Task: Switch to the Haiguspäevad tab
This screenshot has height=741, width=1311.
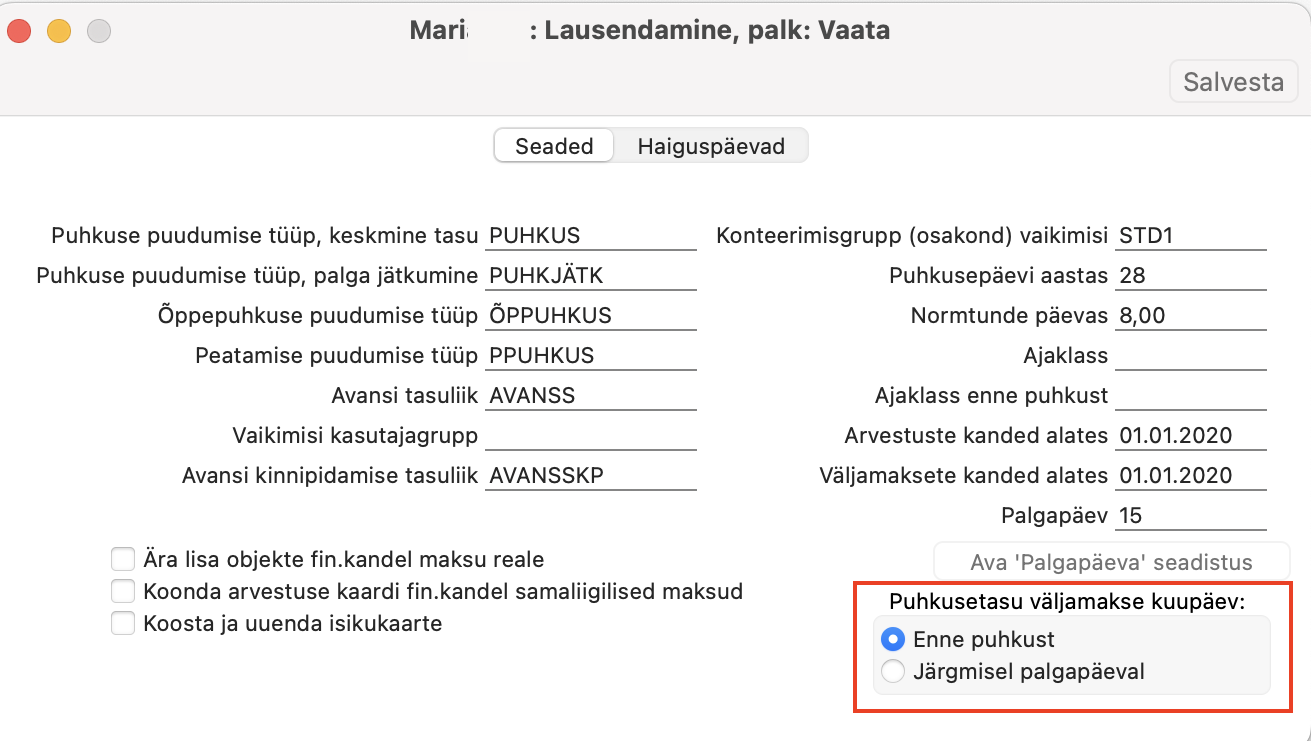Action: pyautogui.click(x=711, y=146)
